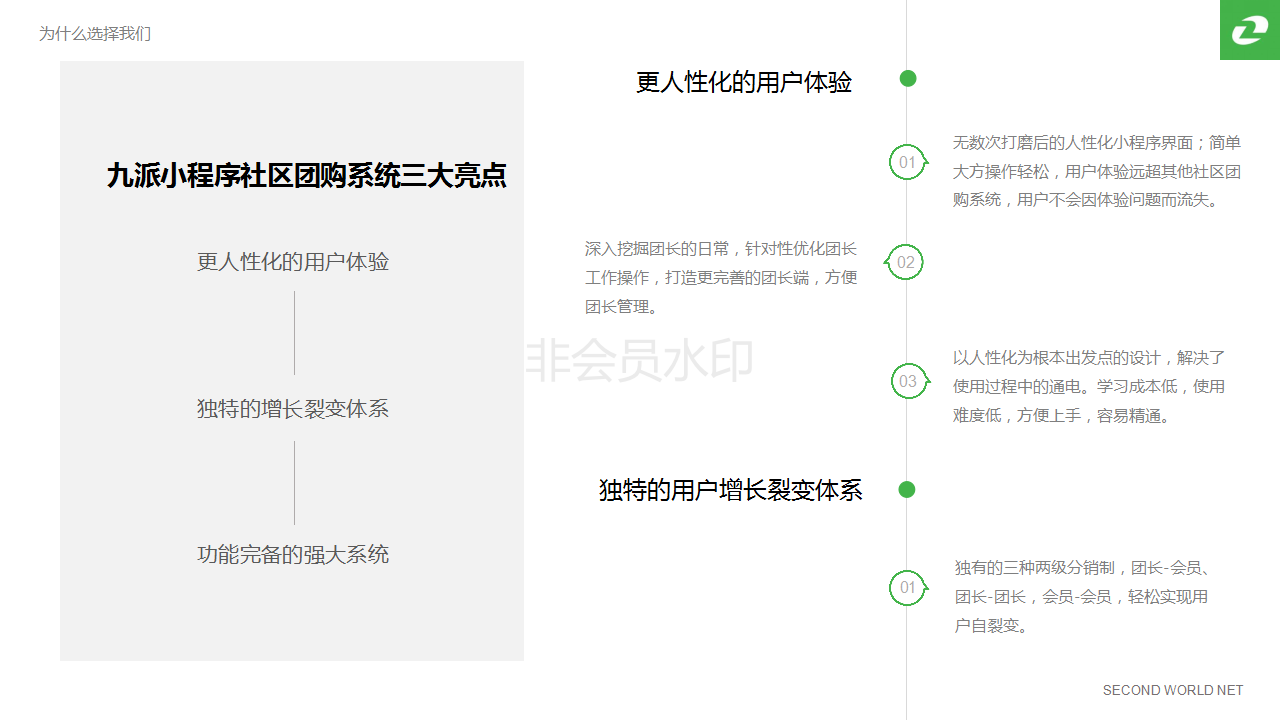Select 独特的增长裂变体系 in the gray panel
1280x720 pixels.
(293, 408)
